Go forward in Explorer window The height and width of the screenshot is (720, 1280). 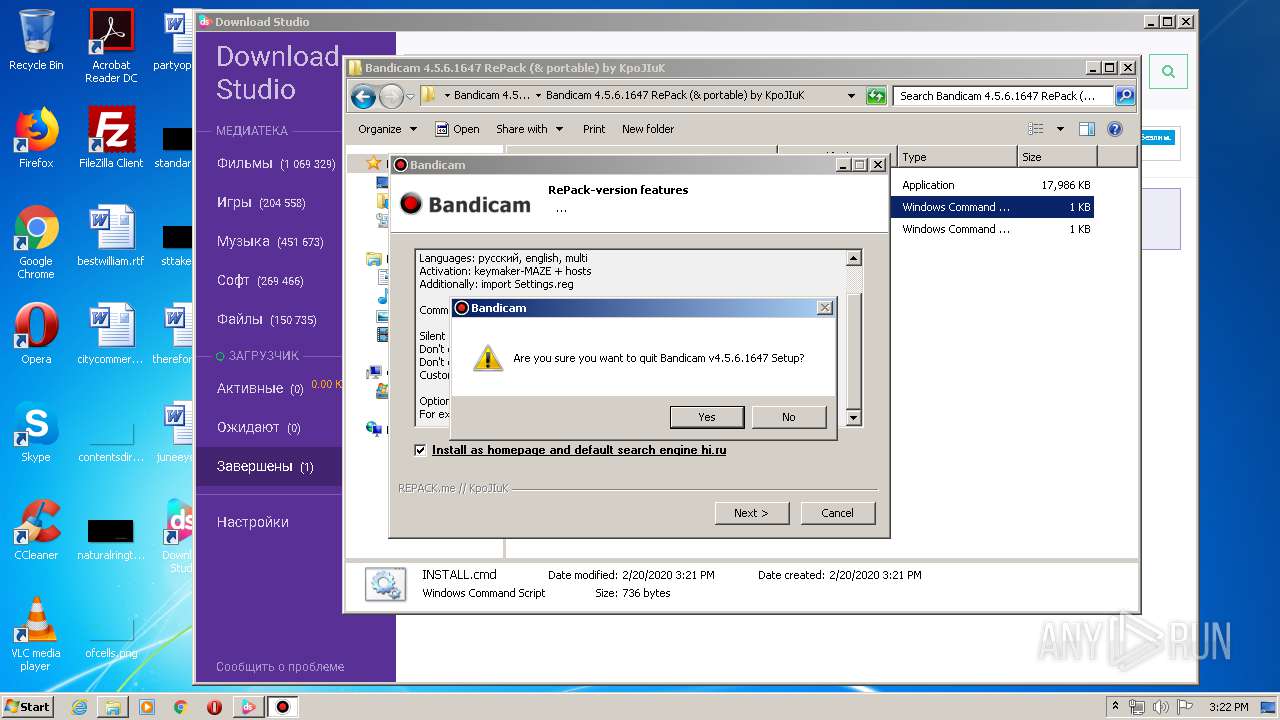pyautogui.click(x=391, y=96)
